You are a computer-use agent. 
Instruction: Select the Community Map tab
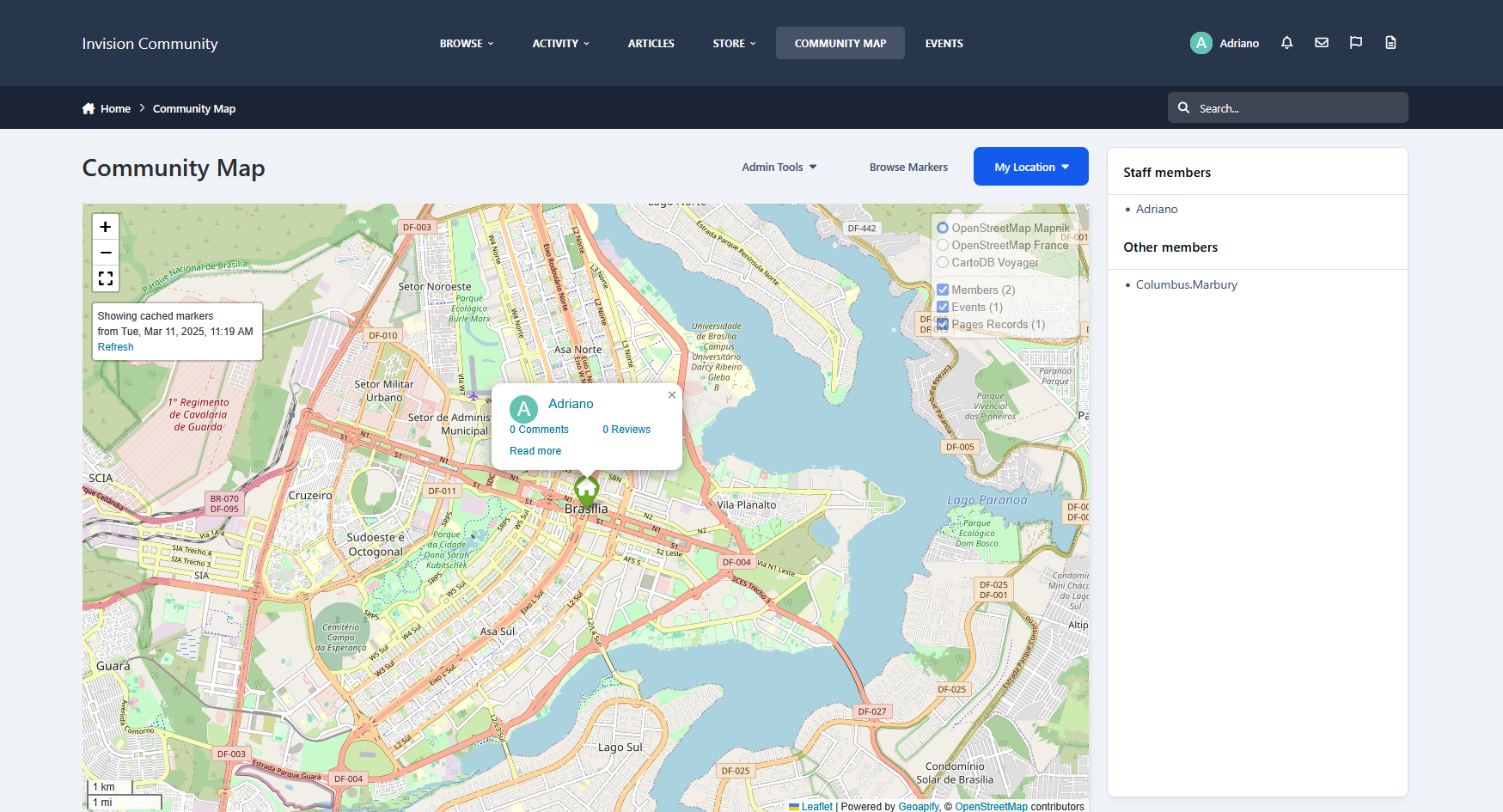click(x=840, y=43)
